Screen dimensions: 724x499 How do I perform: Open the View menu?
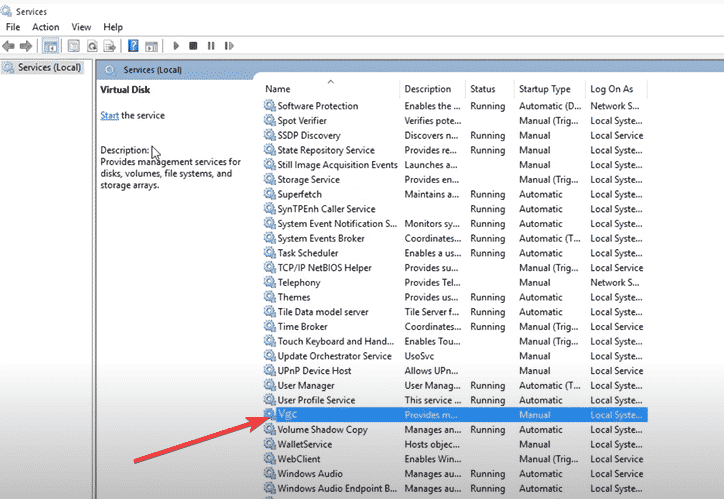(x=81, y=27)
